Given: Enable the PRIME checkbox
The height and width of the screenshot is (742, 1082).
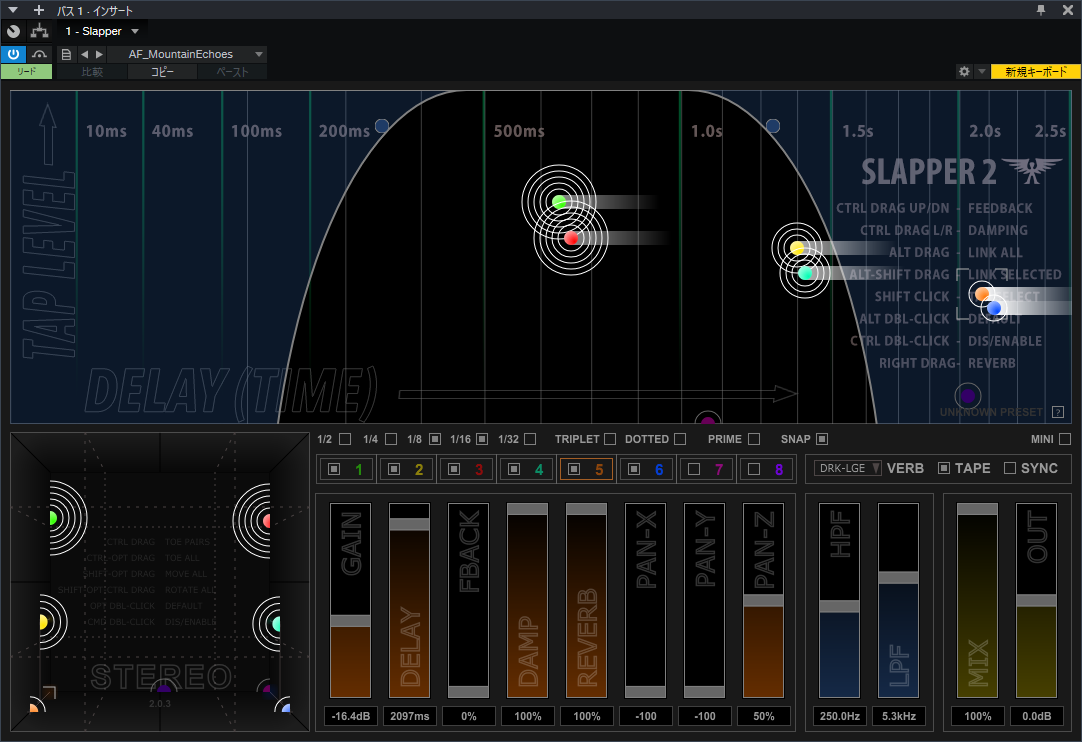Looking at the screenshot, I should [754, 439].
